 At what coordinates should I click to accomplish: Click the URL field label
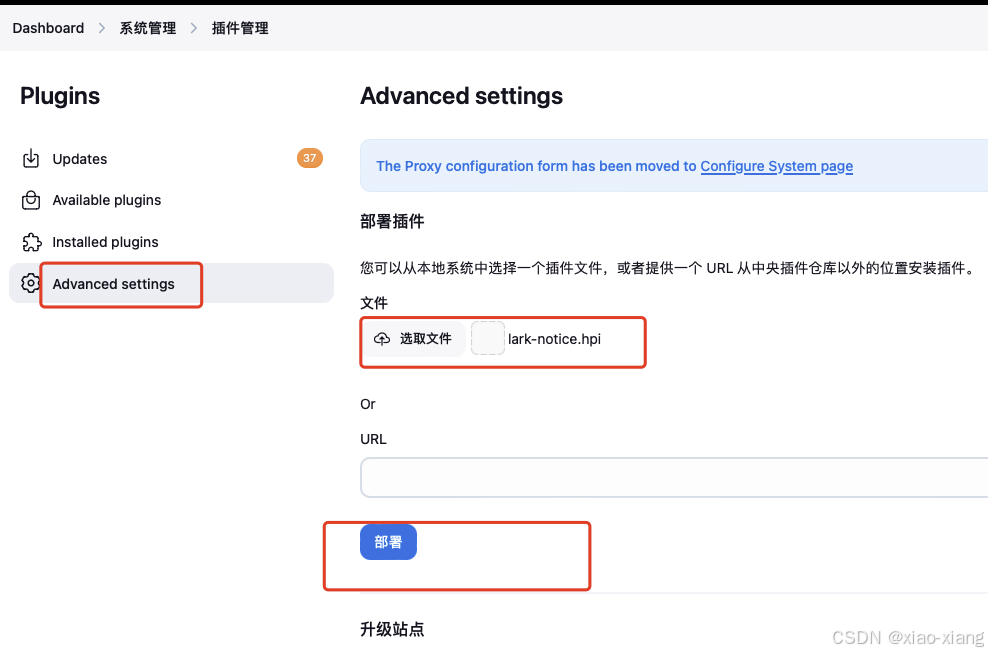pos(373,439)
